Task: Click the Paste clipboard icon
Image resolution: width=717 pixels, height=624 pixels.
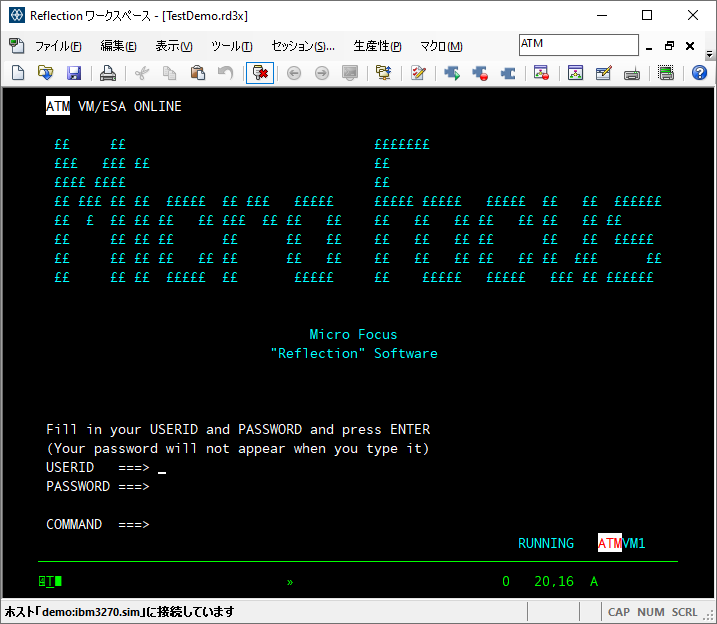Action: [x=198, y=73]
